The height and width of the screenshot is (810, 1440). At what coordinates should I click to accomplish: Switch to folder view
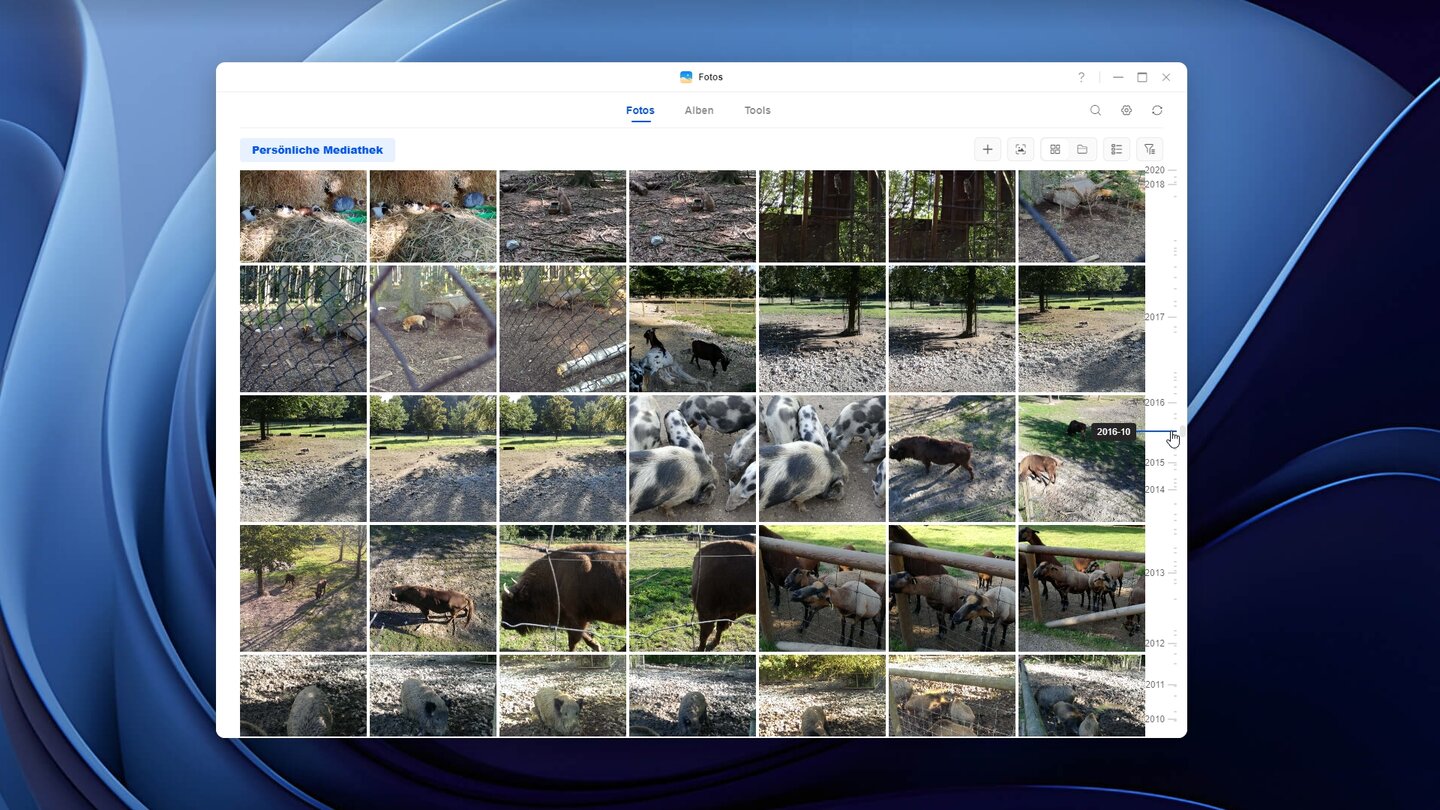point(1082,150)
